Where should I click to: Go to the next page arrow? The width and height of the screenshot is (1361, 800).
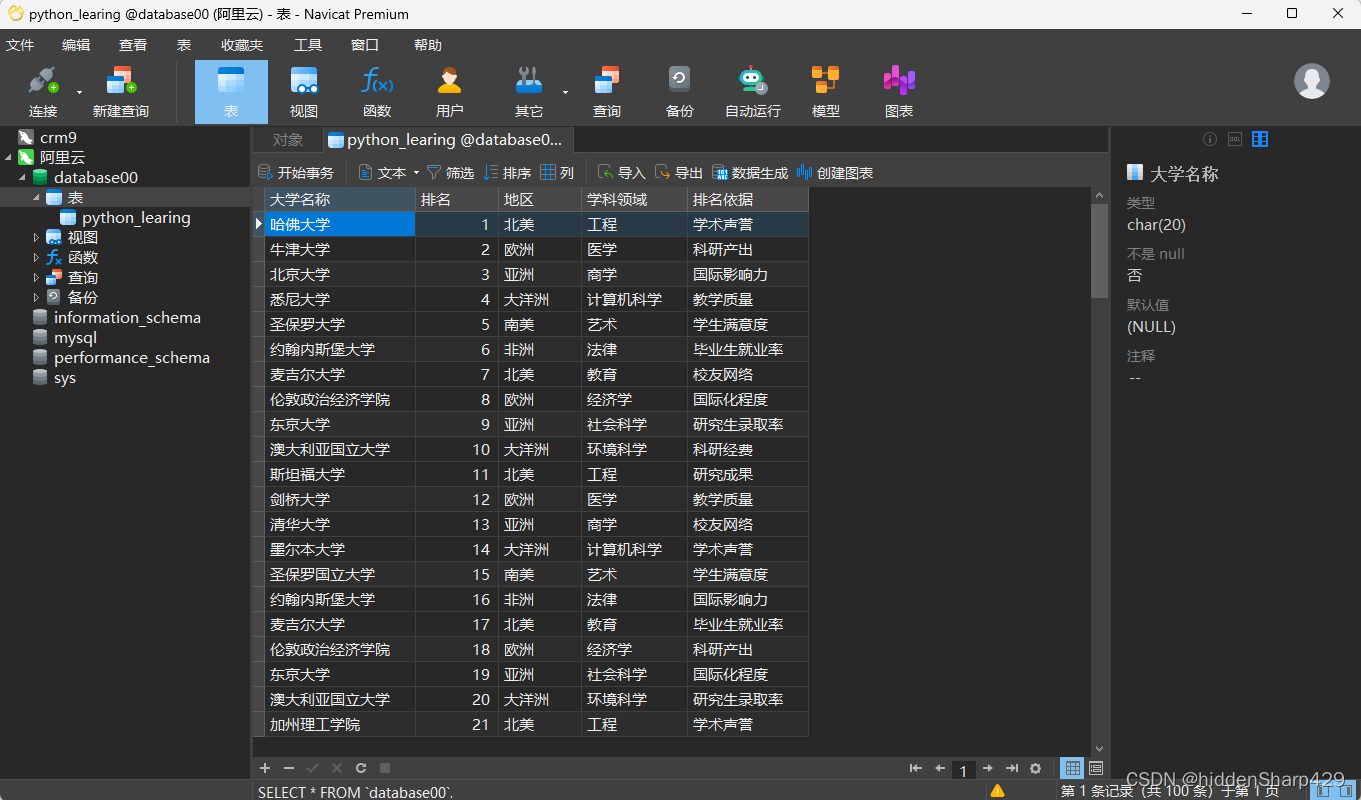coord(988,768)
